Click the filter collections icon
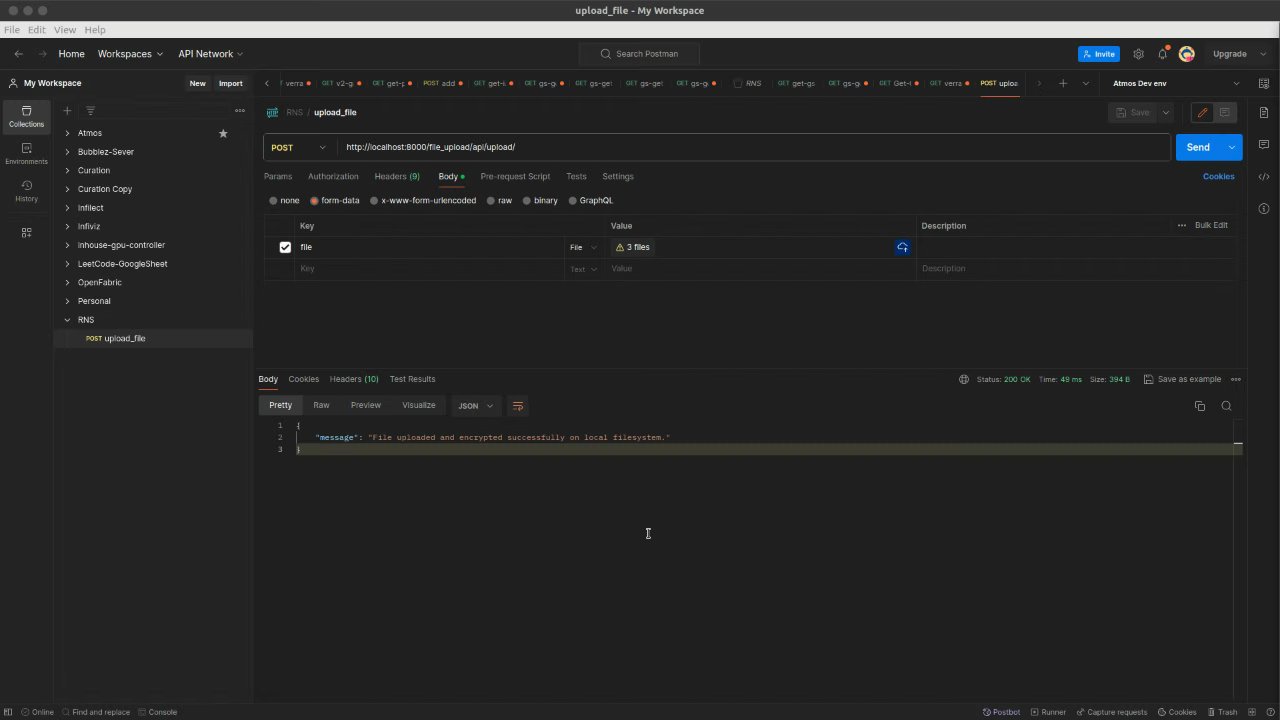1280x720 pixels. pos(90,111)
